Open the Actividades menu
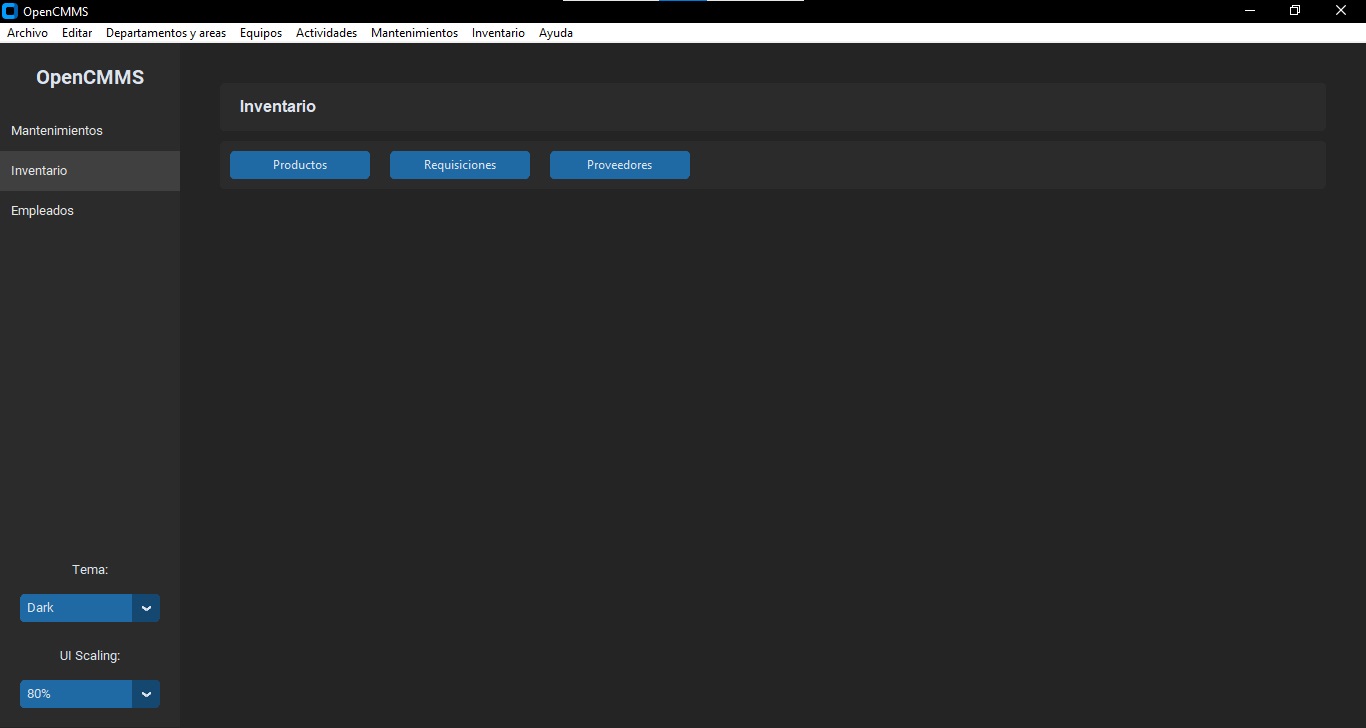Image resolution: width=1366 pixels, height=728 pixels. [x=325, y=32]
